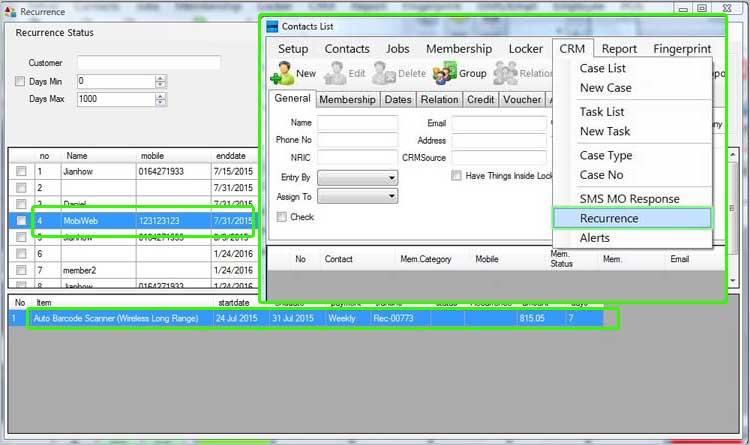Switch to the General tab

coord(292,99)
